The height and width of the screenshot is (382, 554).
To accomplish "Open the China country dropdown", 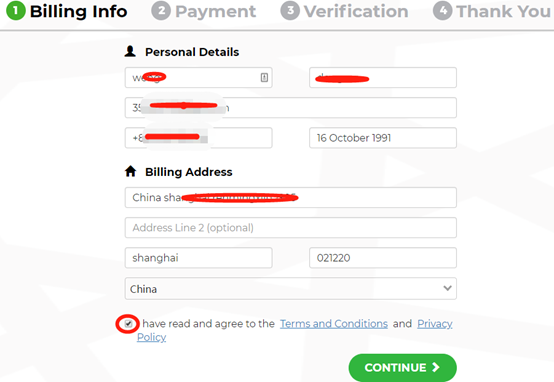I will [x=290, y=289].
